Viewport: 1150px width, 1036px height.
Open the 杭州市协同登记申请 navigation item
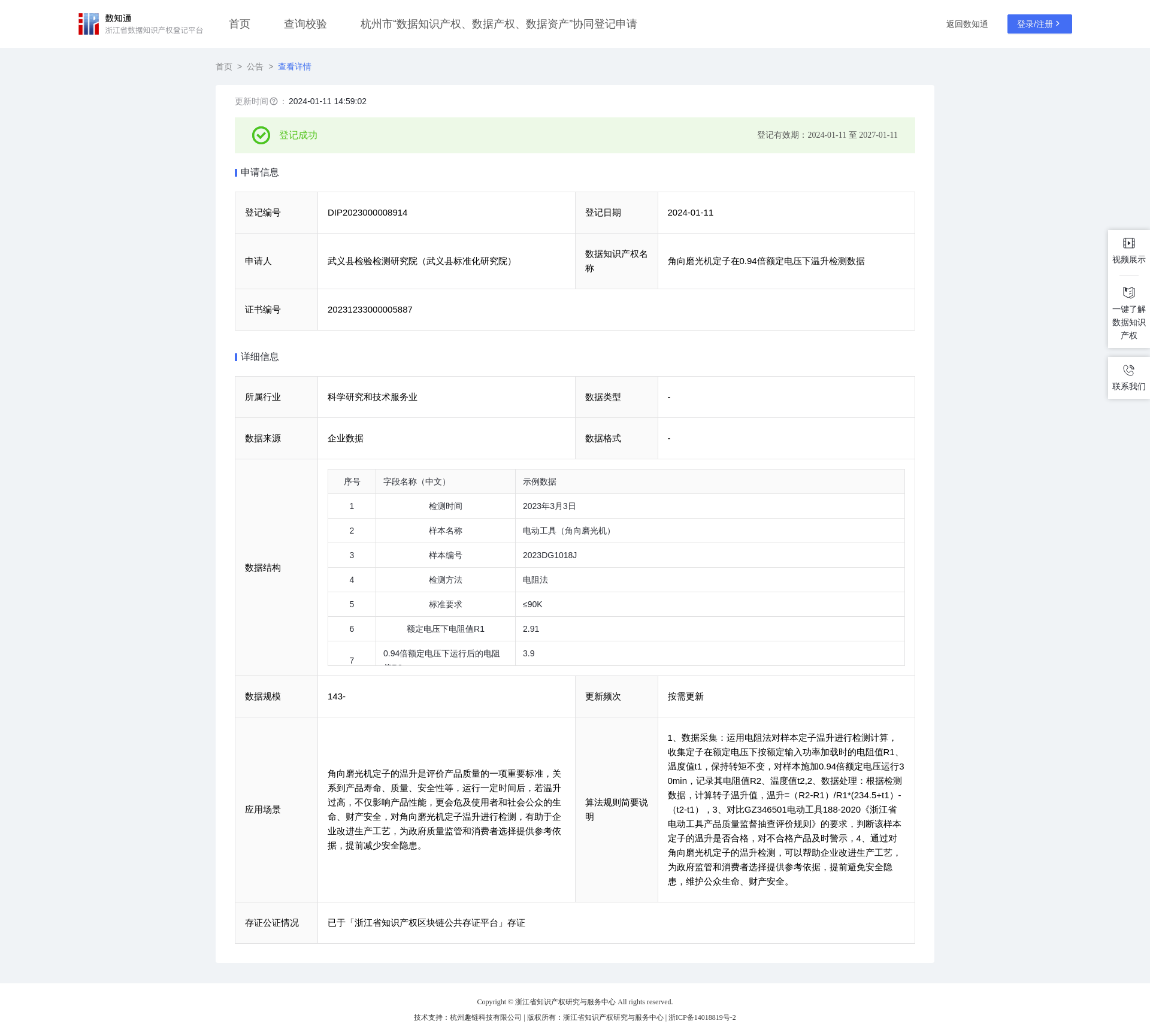tap(498, 24)
